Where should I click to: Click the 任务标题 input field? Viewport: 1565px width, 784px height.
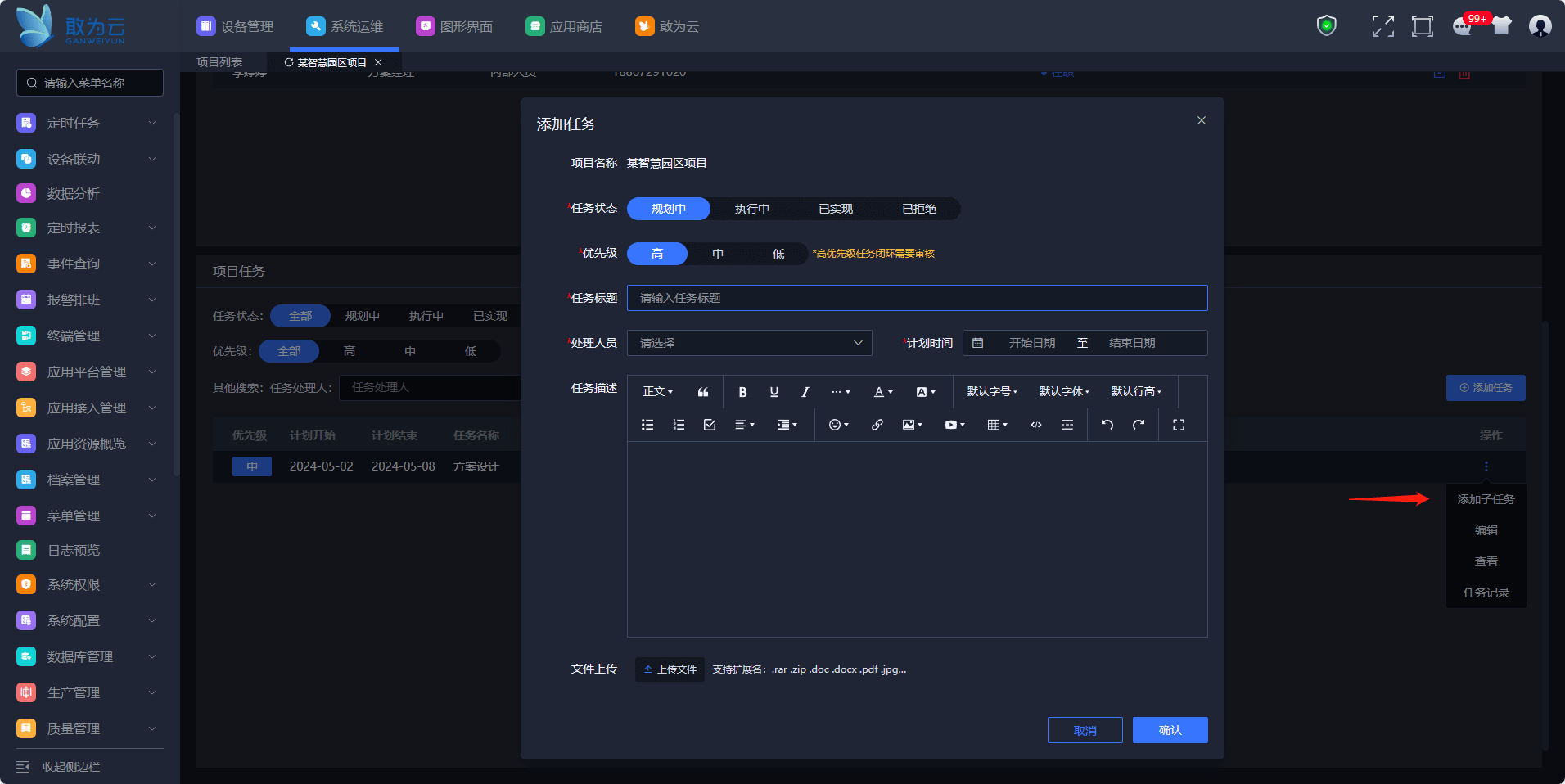coord(917,298)
